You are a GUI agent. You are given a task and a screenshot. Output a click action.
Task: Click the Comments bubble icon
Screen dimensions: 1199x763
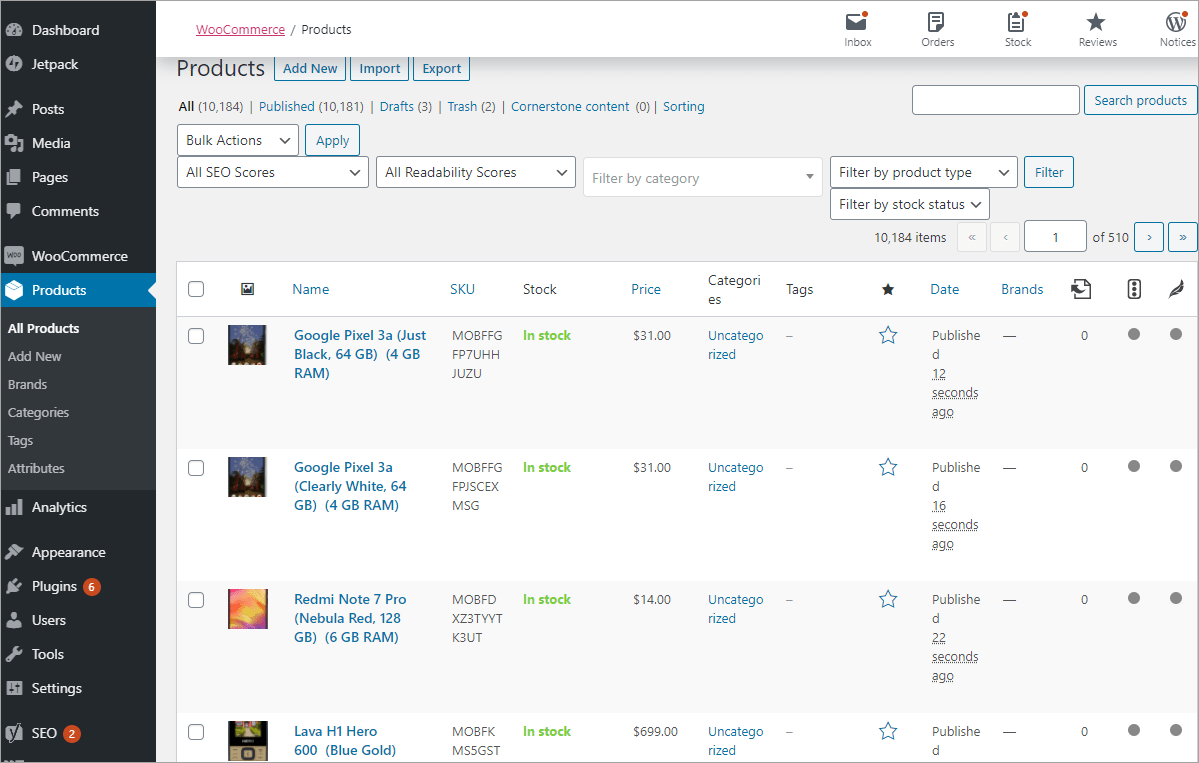pos(14,211)
